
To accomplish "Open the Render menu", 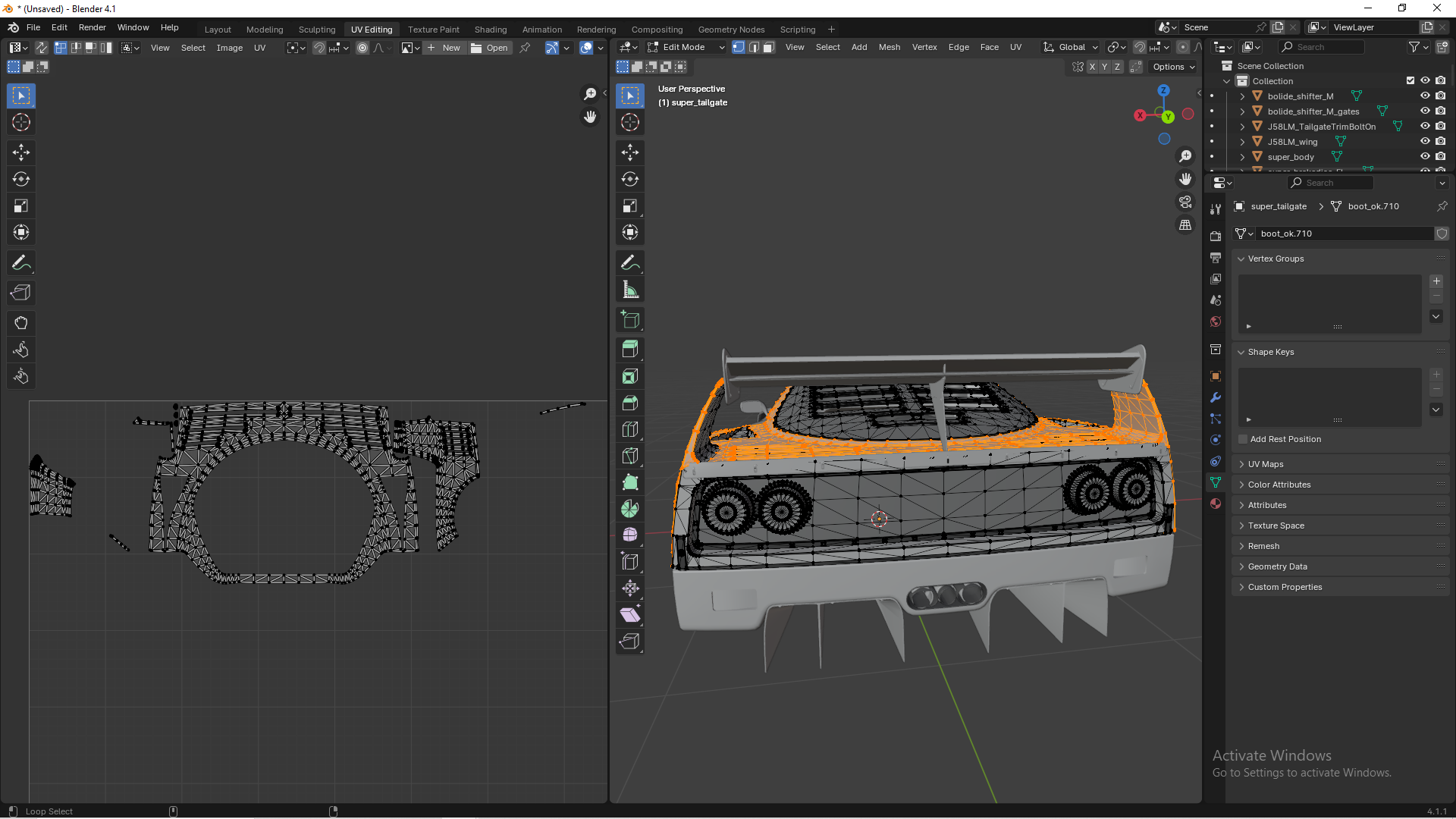I will (x=93, y=27).
